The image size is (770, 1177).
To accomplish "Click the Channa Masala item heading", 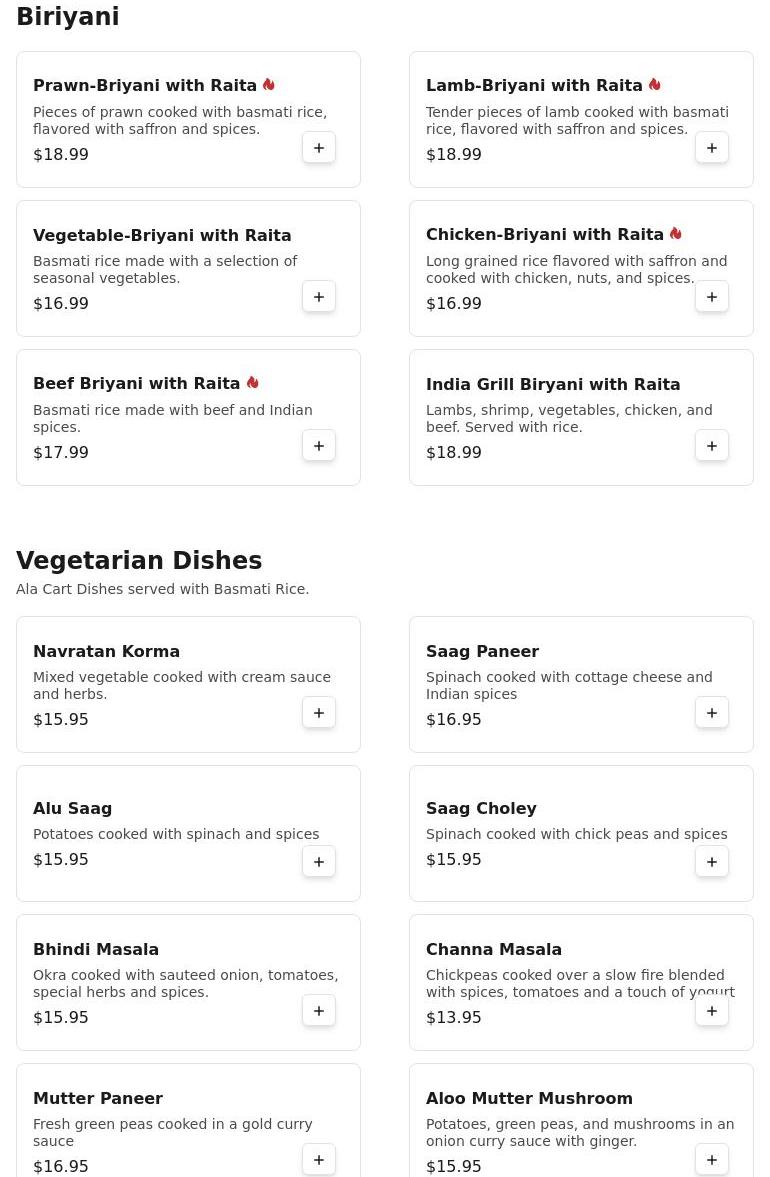I will pyautogui.click(x=494, y=949).
